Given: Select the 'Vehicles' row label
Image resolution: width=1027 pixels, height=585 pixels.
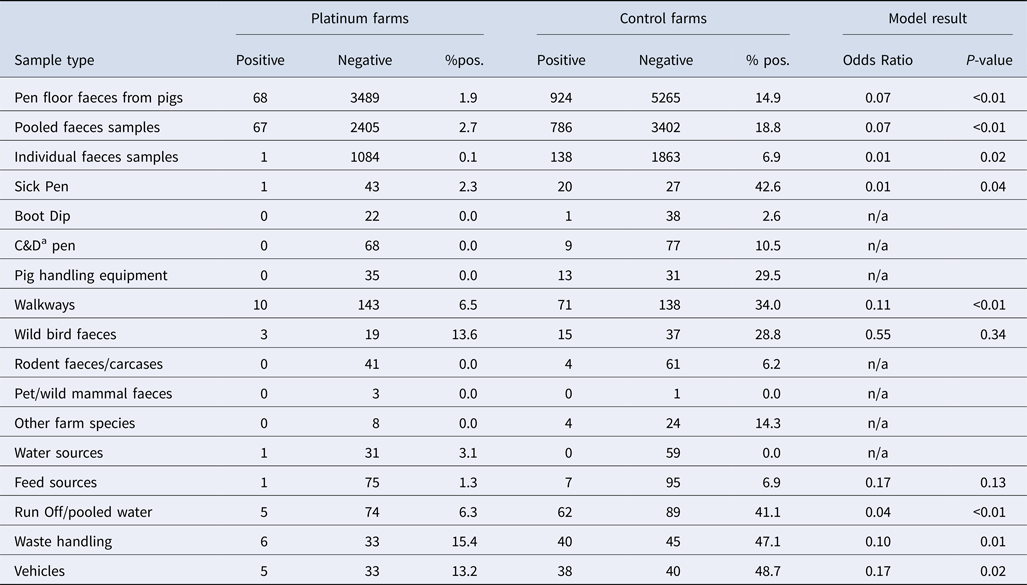Looking at the screenshot, I should (x=42, y=571).
